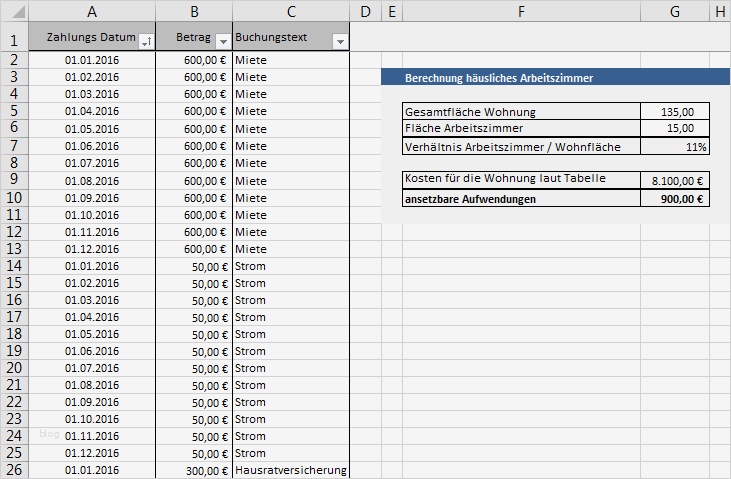Open the Betrag filter dropdown
Image resolution: width=731 pixels, height=479 pixels.
click(223, 42)
